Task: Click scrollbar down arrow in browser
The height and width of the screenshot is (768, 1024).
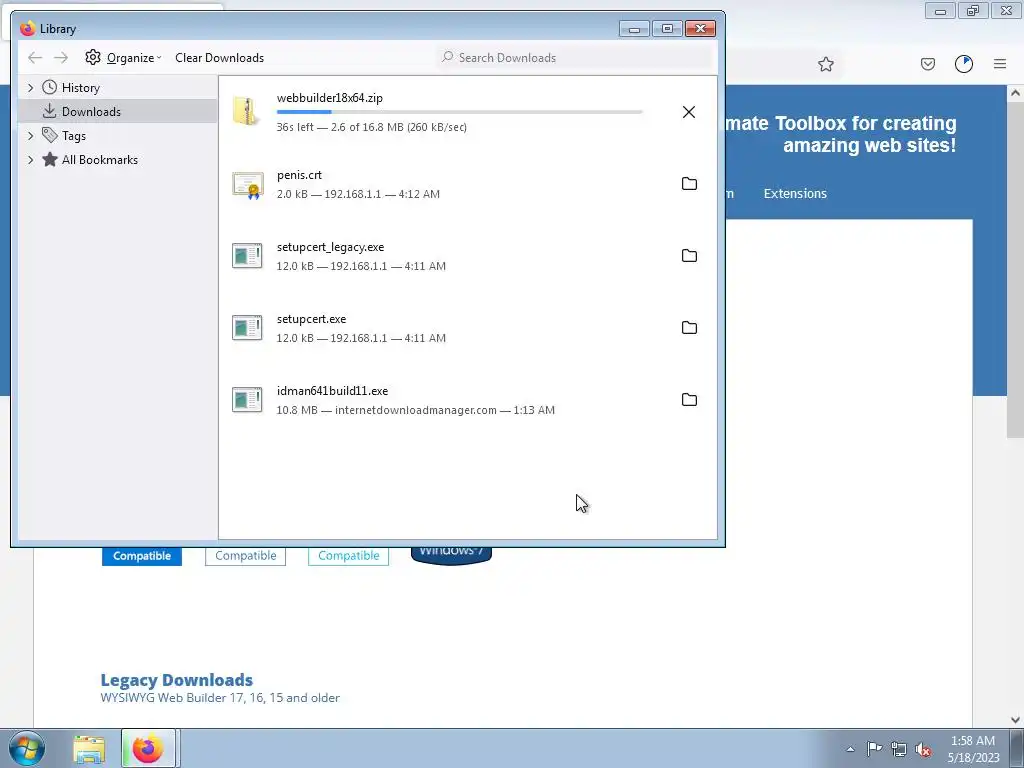Action: click(x=1015, y=720)
